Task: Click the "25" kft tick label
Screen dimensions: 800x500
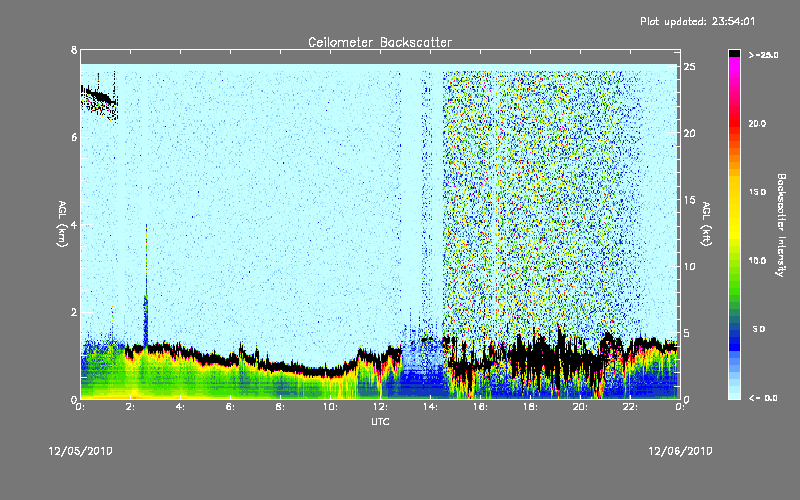Action: pos(689,67)
